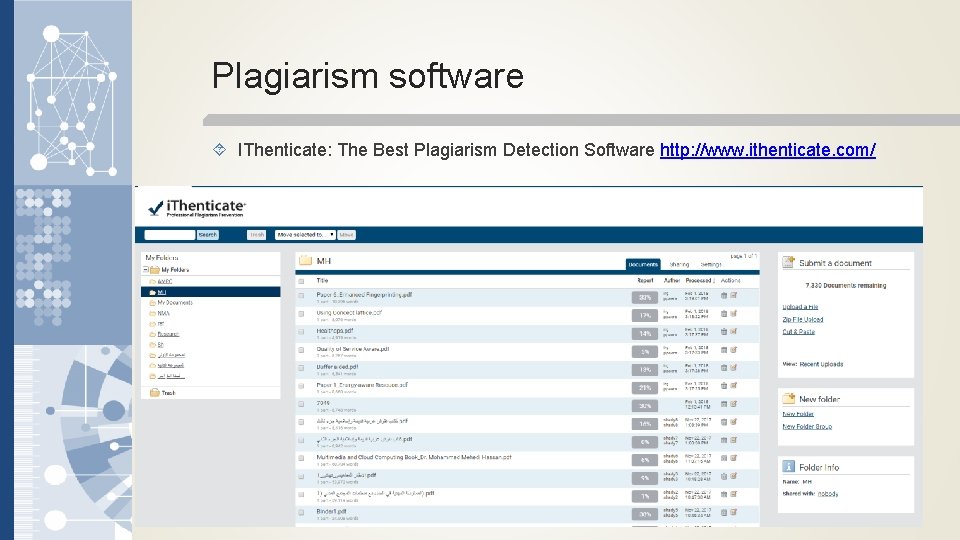Click the Submit a document icon
Viewport: 960px width, 540px height.
pyautogui.click(x=788, y=263)
